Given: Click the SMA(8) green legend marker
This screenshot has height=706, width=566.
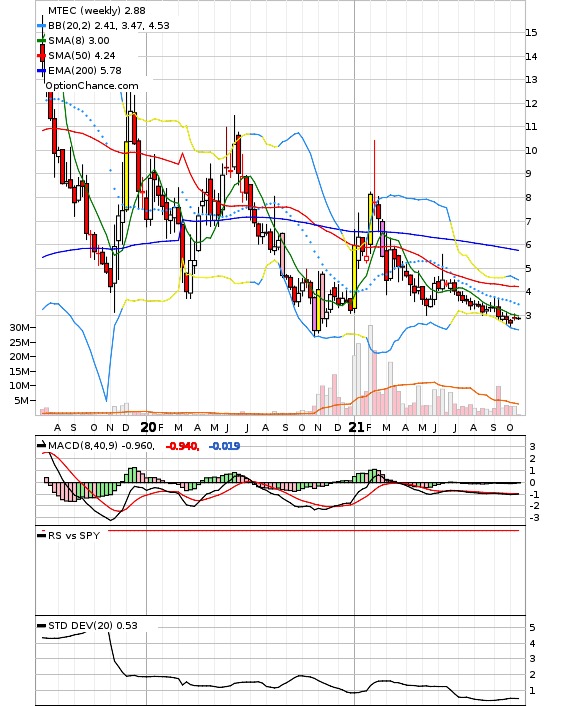Looking at the screenshot, I should [x=41, y=41].
